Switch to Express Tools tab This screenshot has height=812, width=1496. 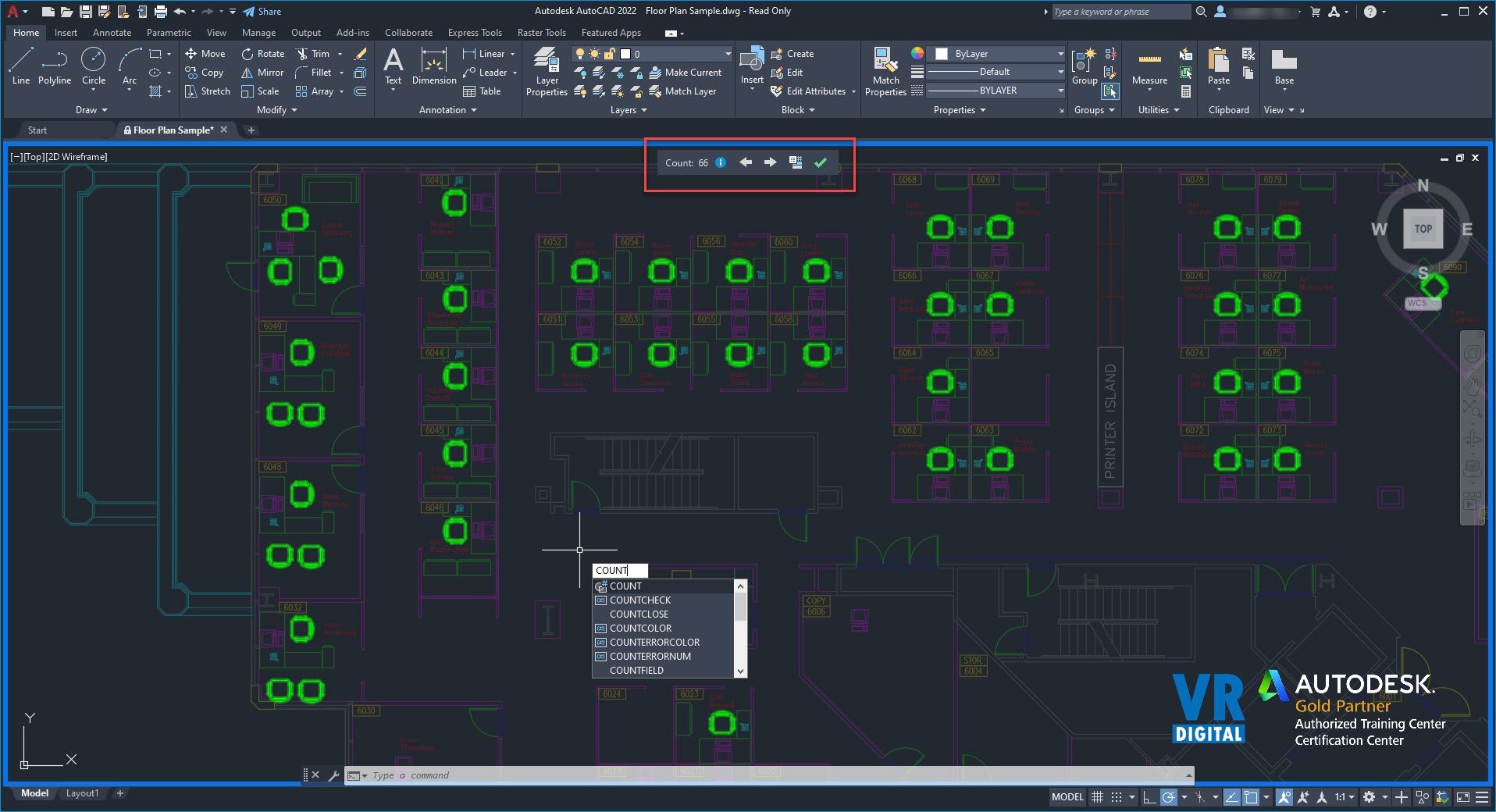475,33
